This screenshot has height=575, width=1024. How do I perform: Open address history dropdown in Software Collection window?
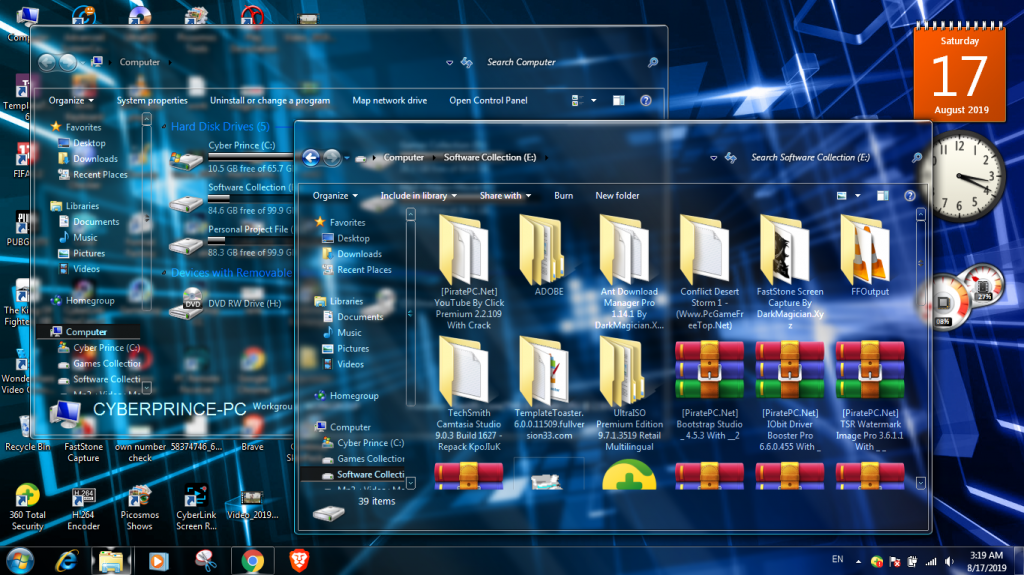[x=713, y=157]
